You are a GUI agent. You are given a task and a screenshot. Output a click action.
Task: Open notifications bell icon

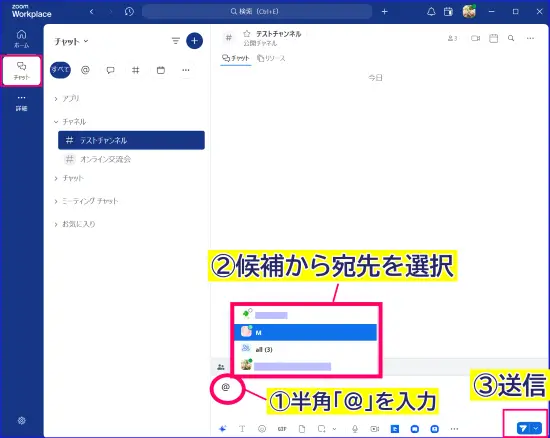click(431, 12)
